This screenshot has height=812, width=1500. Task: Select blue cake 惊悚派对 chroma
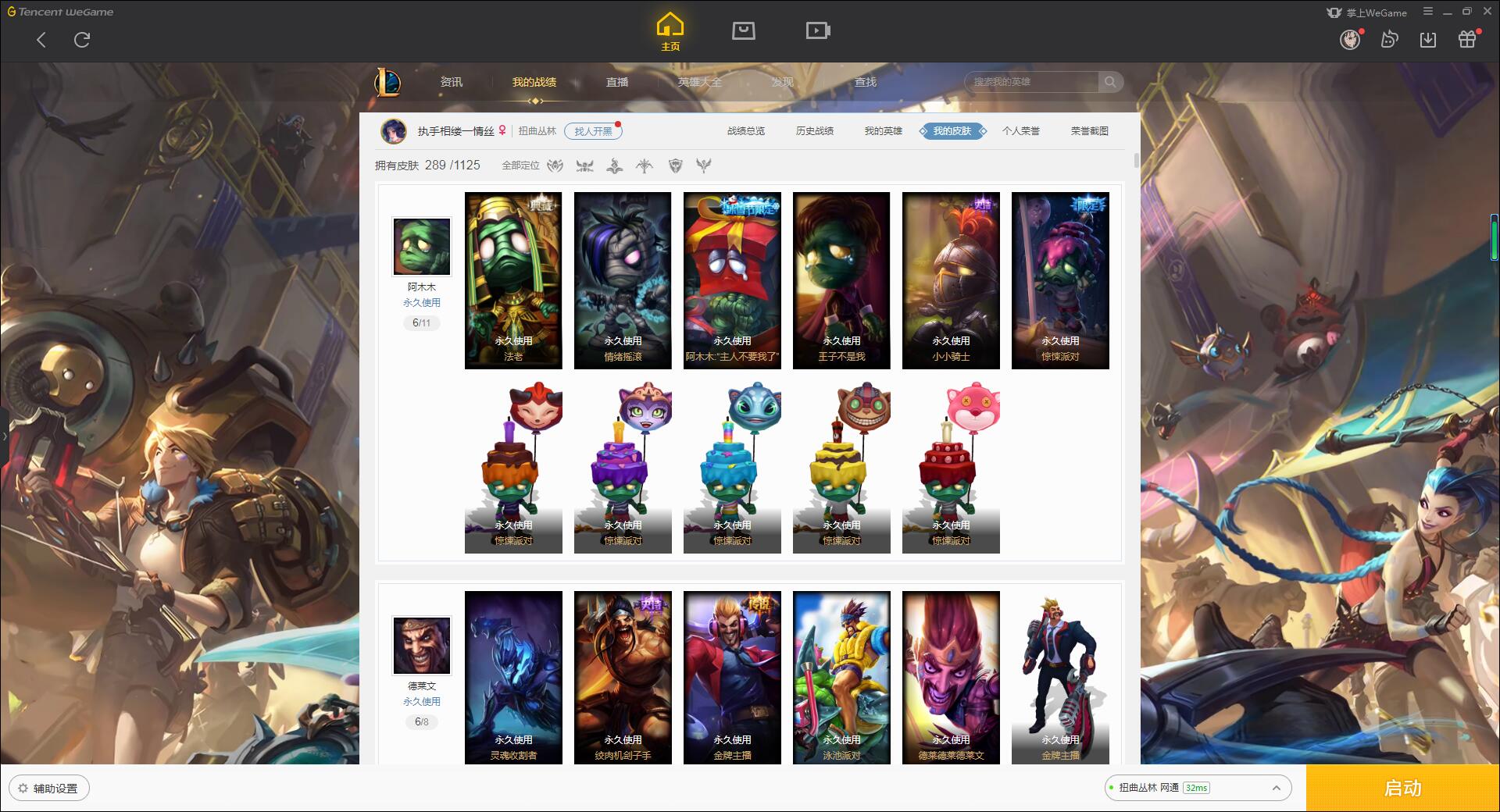pyautogui.click(x=732, y=466)
